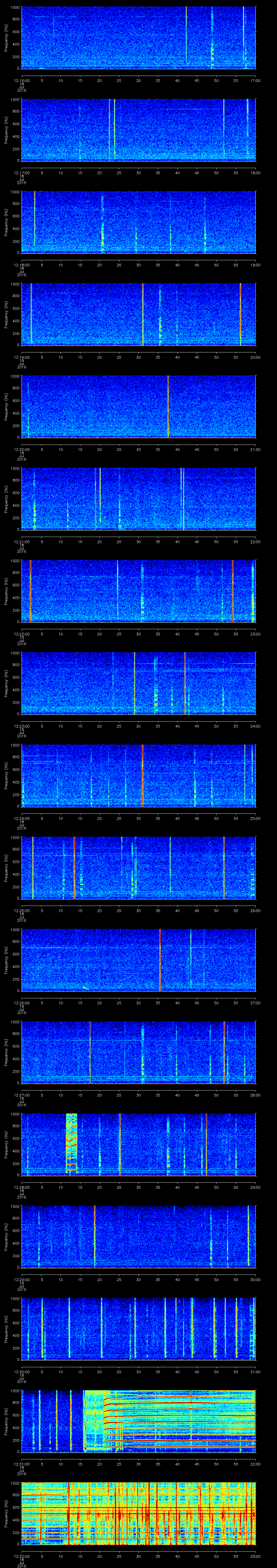Image resolution: width=277 pixels, height=1568 pixels.
Task: Select the spectrogram panel starting at 12:20:00
Action: [x=138, y=407]
